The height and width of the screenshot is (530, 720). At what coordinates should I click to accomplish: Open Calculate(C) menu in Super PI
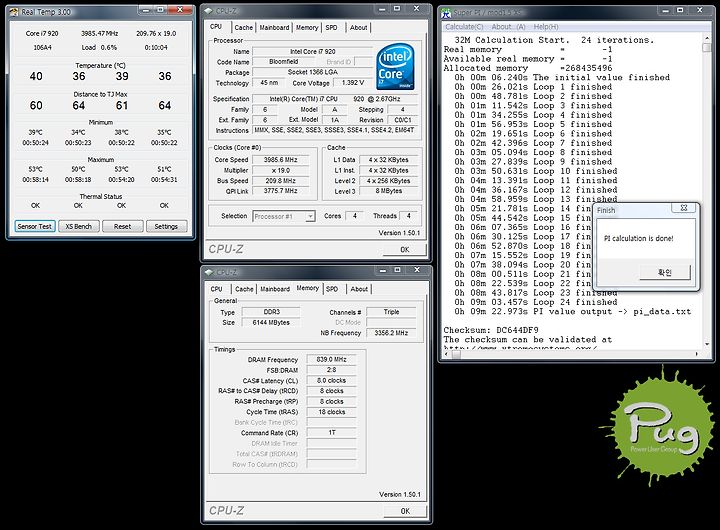pos(464,27)
